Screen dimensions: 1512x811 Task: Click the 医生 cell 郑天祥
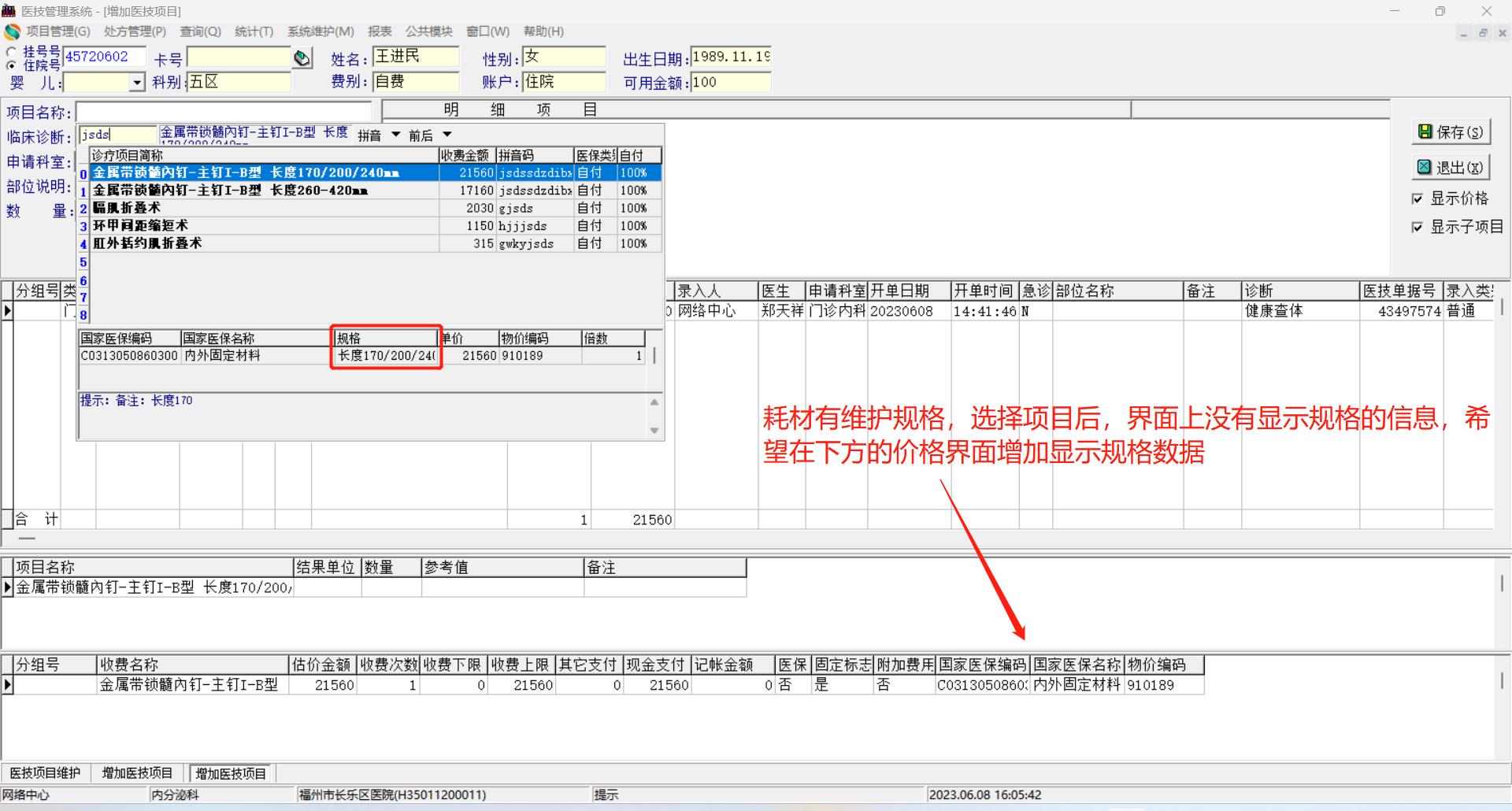click(782, 311)
